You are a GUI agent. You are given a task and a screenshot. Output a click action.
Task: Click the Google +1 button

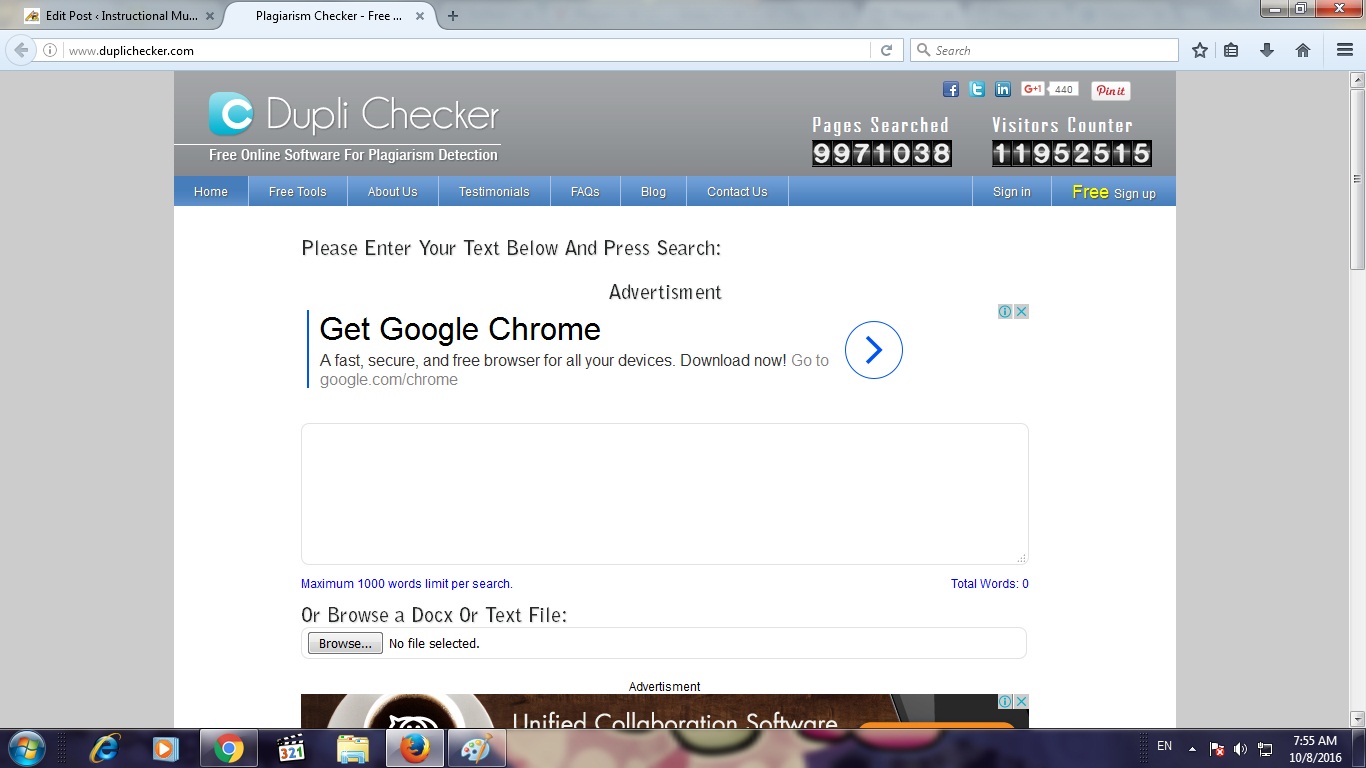click(x=1033, y=89)
